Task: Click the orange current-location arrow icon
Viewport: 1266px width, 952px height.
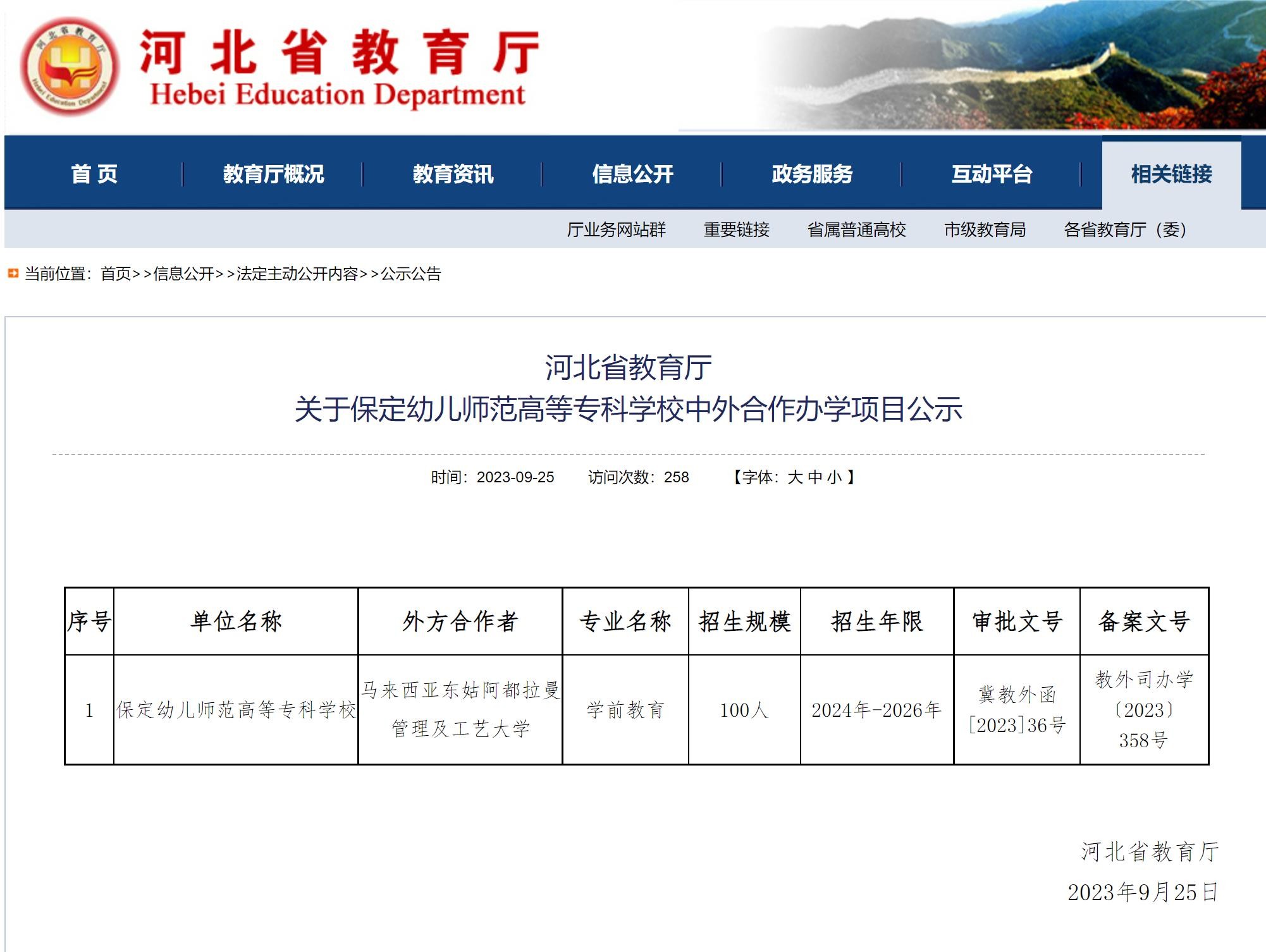Action: (x=13, y=273)
